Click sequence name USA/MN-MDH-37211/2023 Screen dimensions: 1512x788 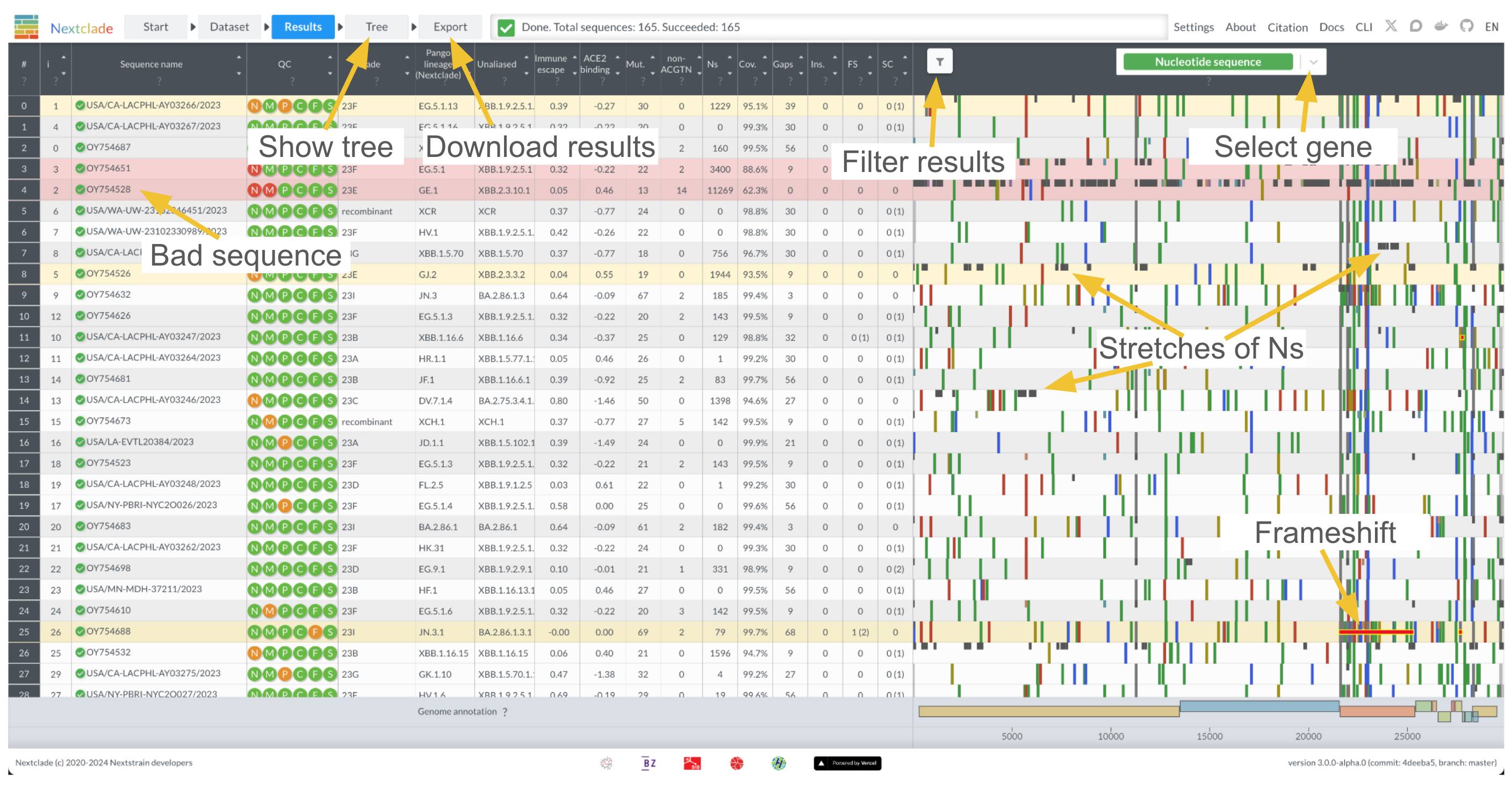coord(144,590)
